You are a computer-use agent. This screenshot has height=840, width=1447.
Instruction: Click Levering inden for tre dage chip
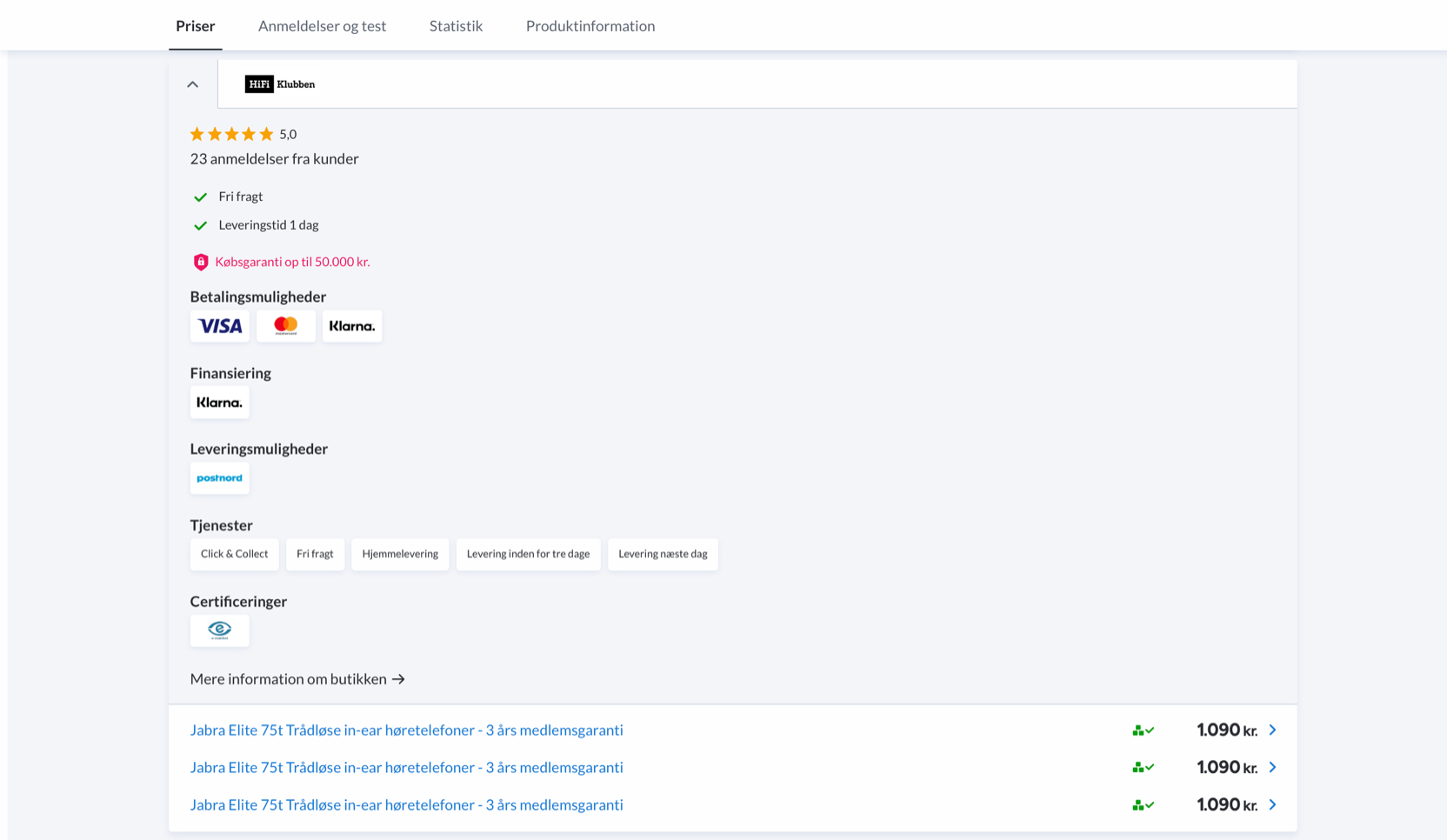(x=528, y=554)
